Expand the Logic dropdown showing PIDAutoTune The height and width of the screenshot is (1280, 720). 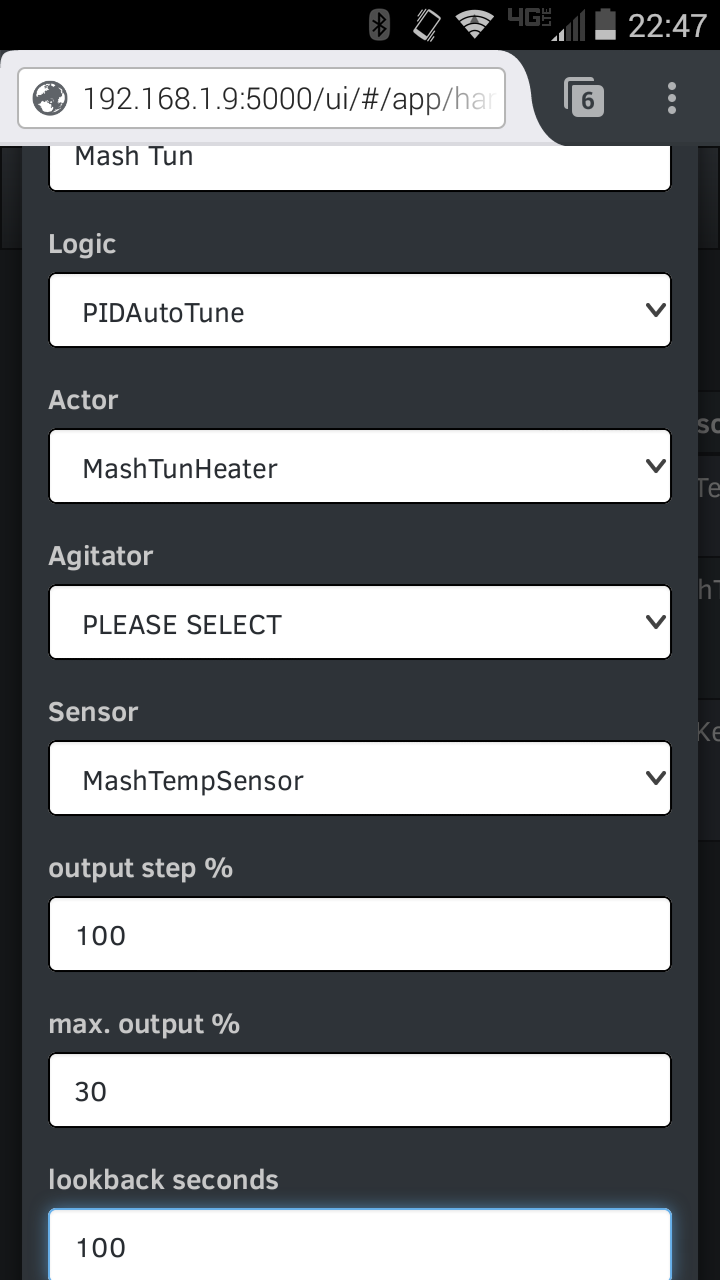point(360,311)
